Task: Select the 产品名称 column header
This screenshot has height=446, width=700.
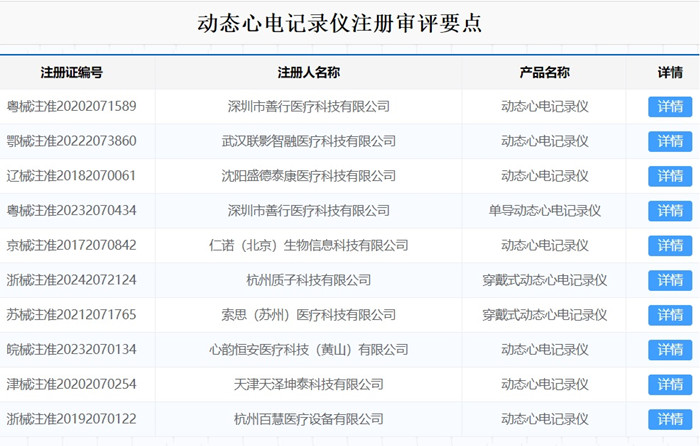Action: tap(544, 72)
